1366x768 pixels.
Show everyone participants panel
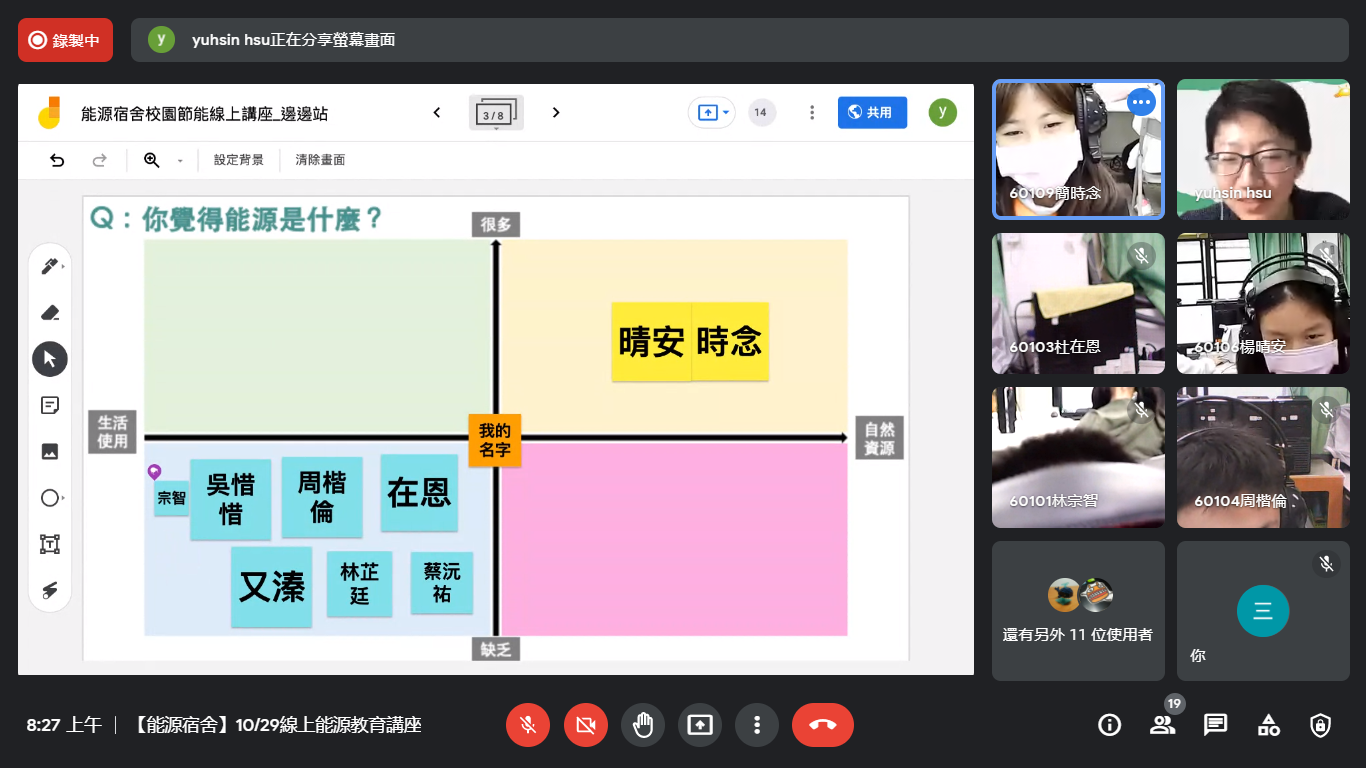coord(1162,725)
